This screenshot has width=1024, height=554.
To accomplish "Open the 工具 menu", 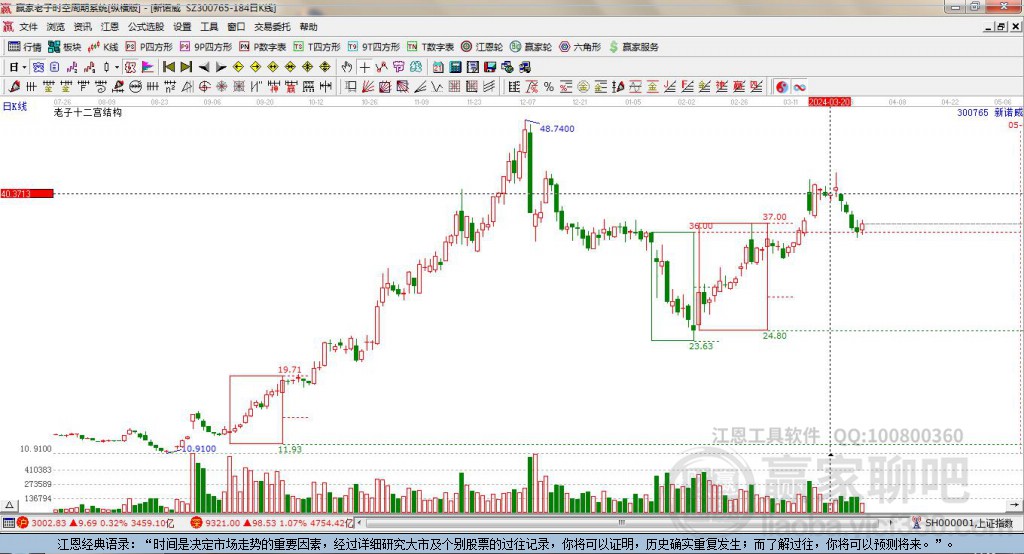I will (209, 27).
